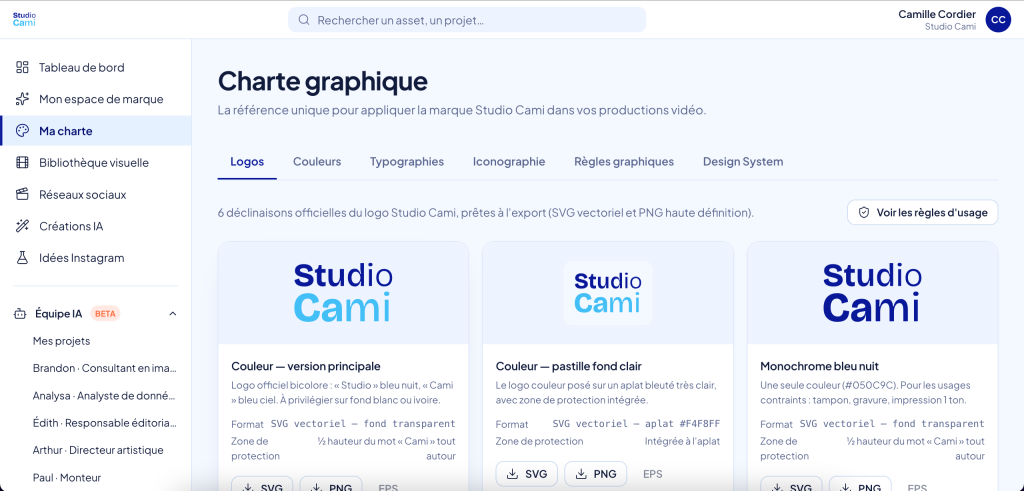Download PNG of pastille fond clair logo
The width and height of the screenshot is (1024, 491).
click(x=596, y=474)
